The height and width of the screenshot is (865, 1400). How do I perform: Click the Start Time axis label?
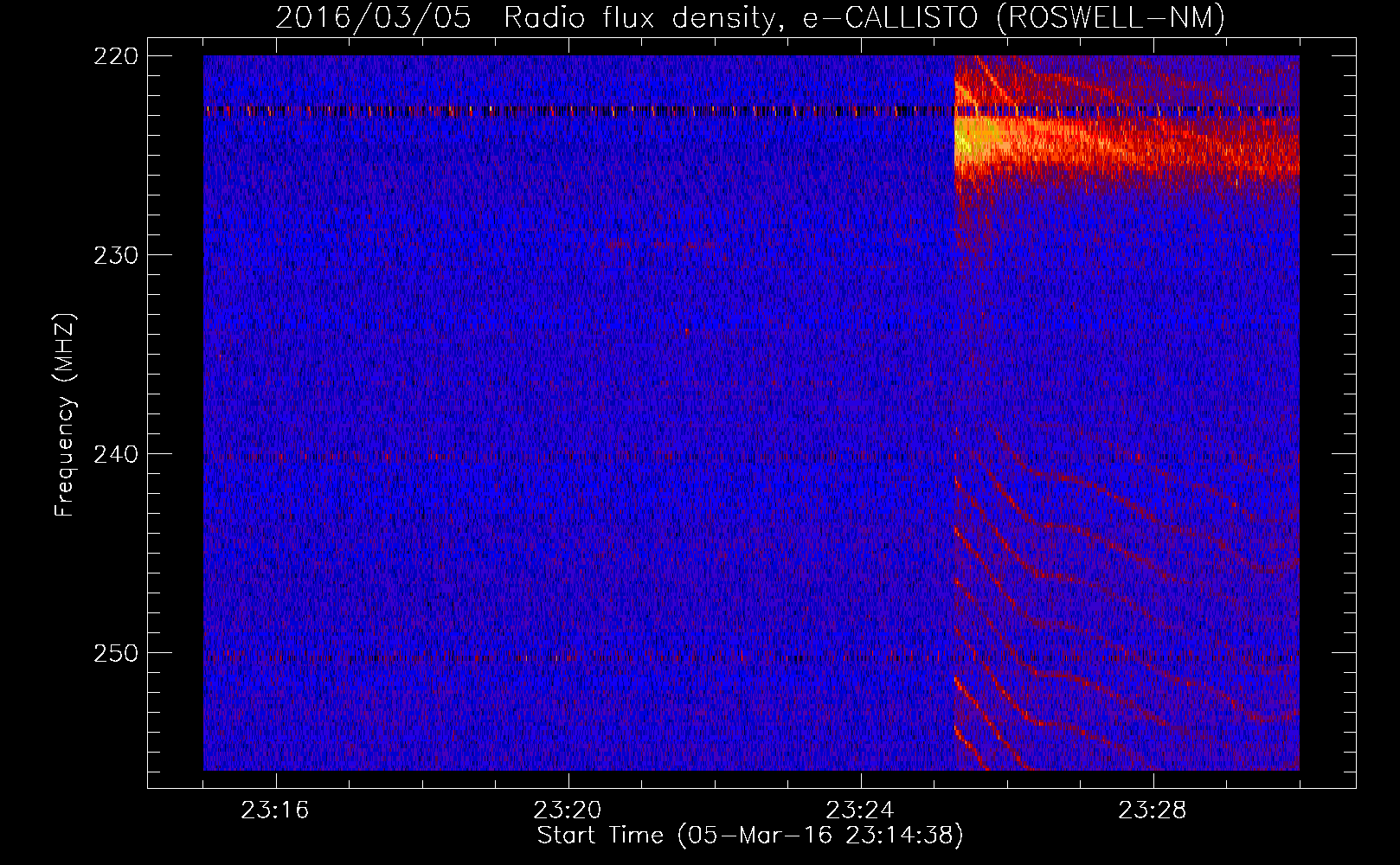(750, 836)
